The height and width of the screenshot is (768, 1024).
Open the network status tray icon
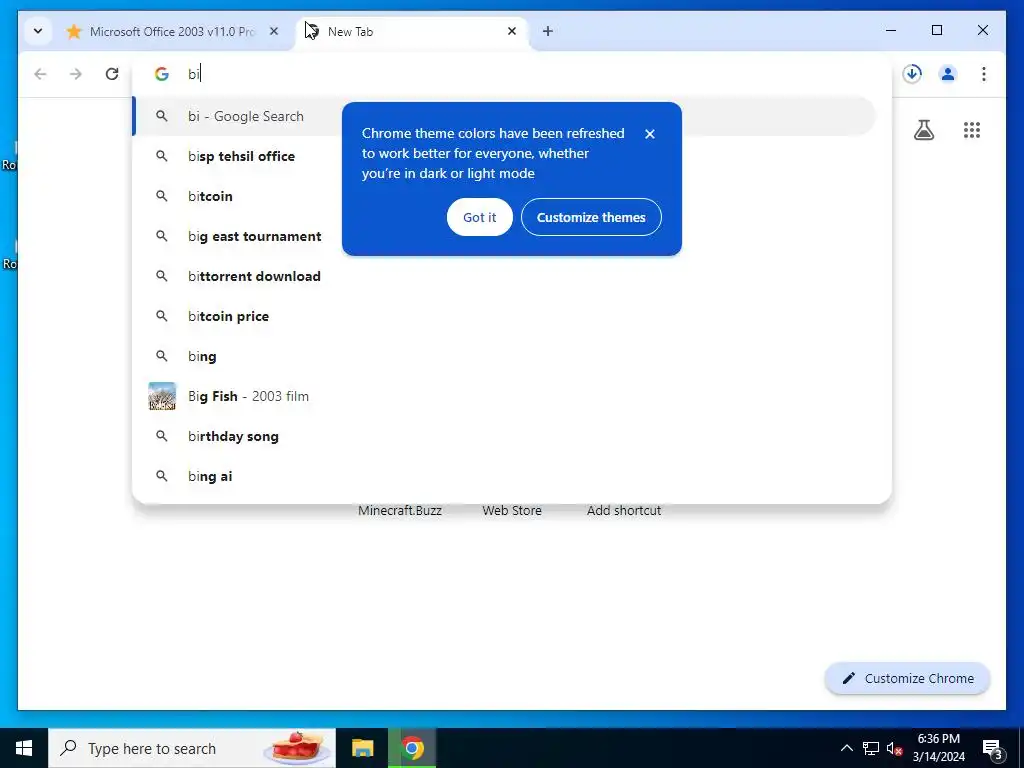pos(871,748)
